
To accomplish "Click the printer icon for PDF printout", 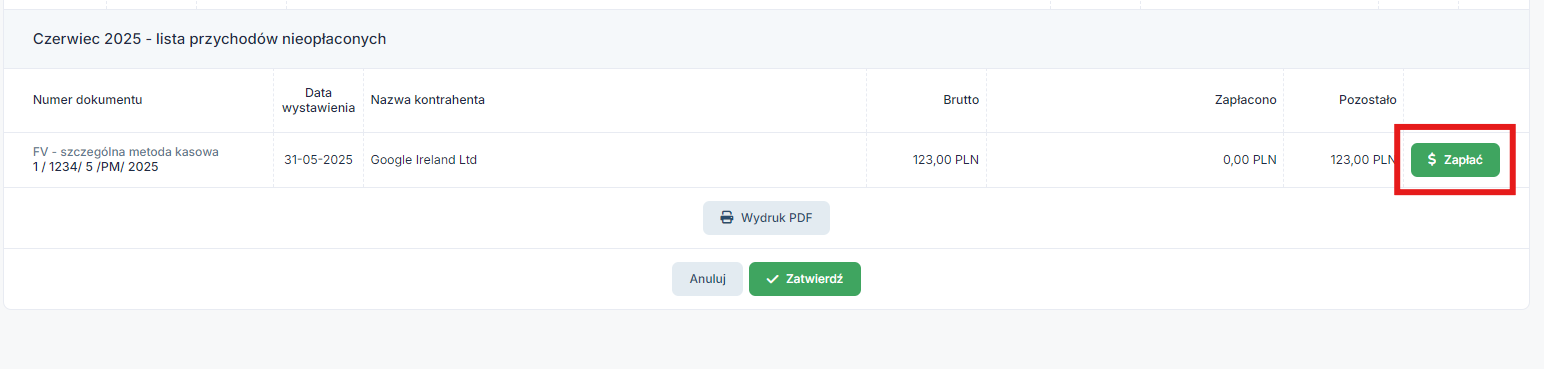I will coord(727,218).
